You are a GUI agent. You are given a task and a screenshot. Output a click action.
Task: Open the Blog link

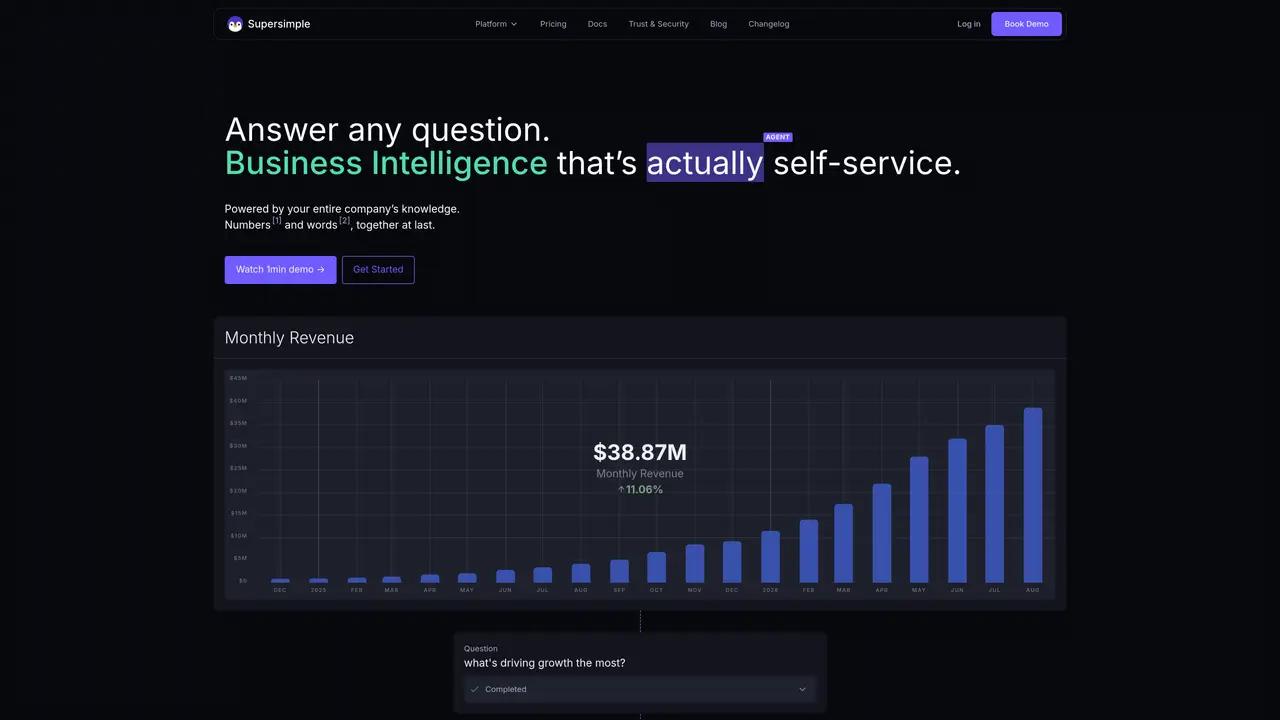pos(718,24)
